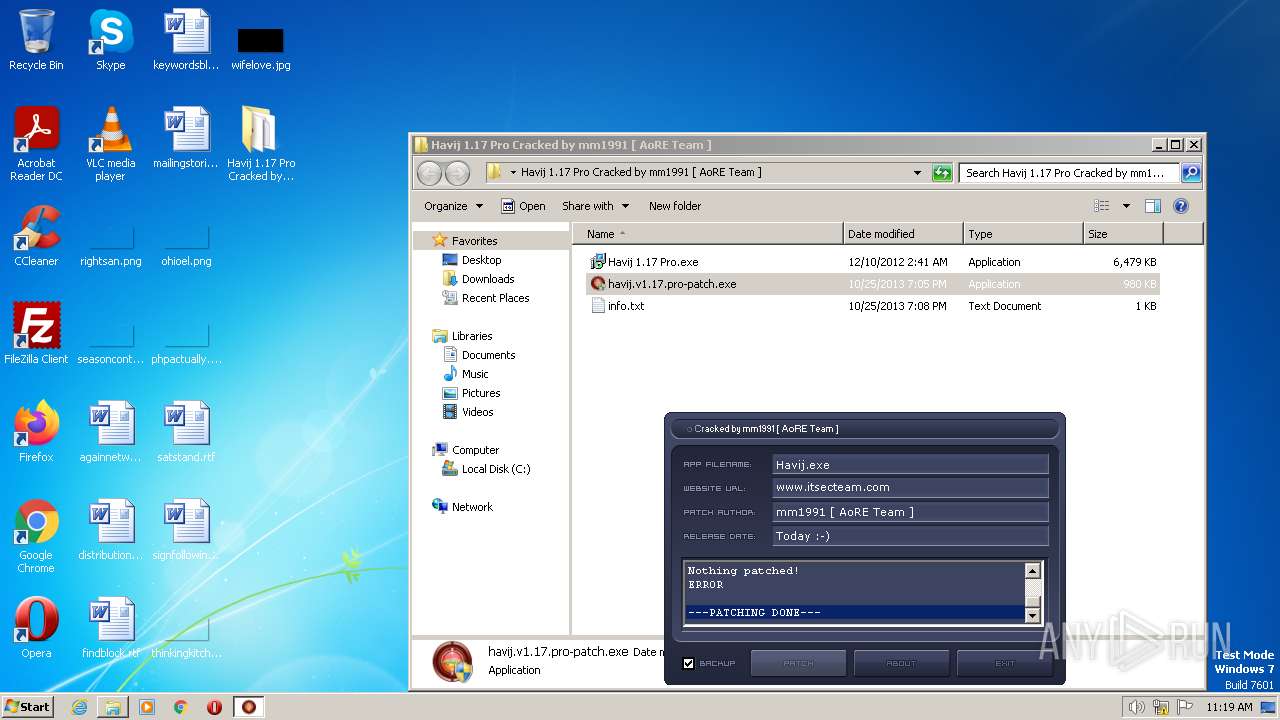Open Downloads in navigation pane

click(x=488, y=279)
